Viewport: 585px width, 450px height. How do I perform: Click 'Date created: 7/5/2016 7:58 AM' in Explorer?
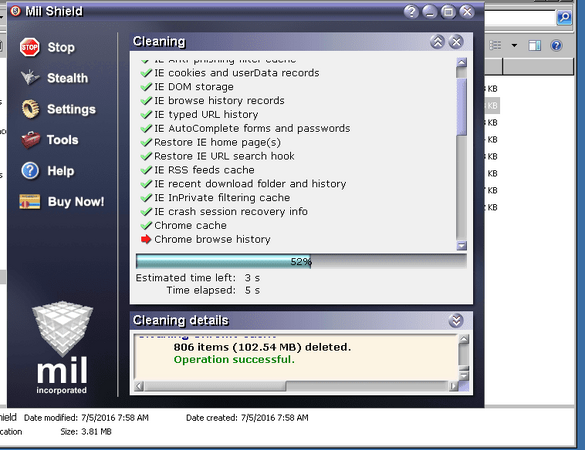247,418
